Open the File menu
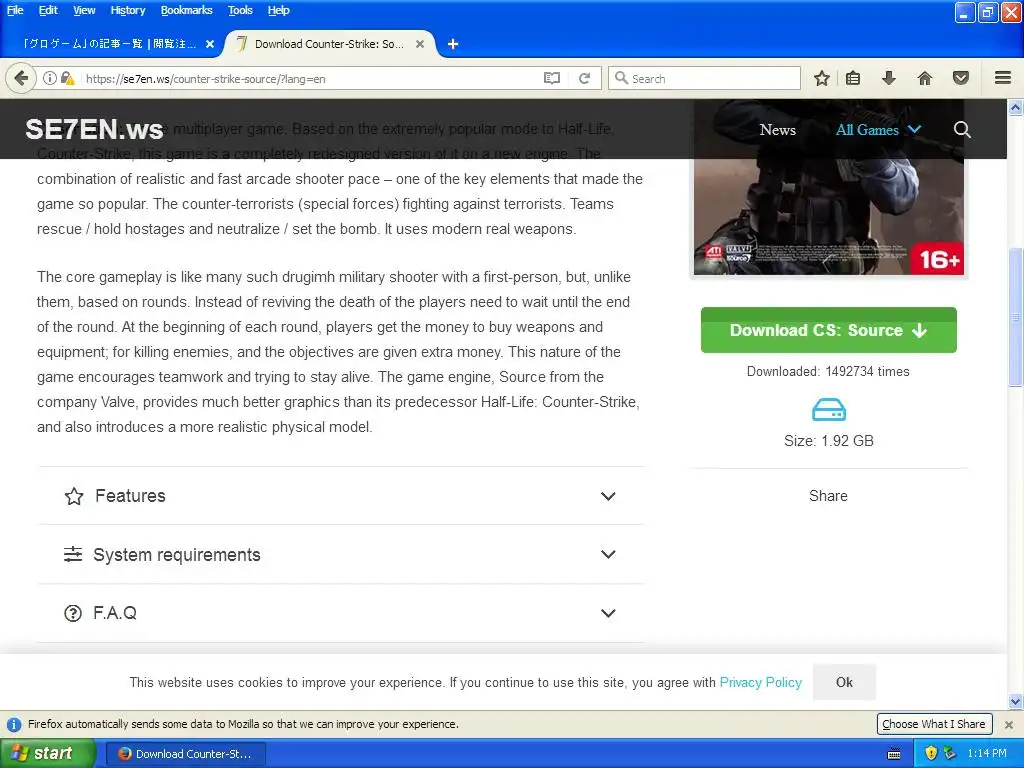 (x=15, y=10)
